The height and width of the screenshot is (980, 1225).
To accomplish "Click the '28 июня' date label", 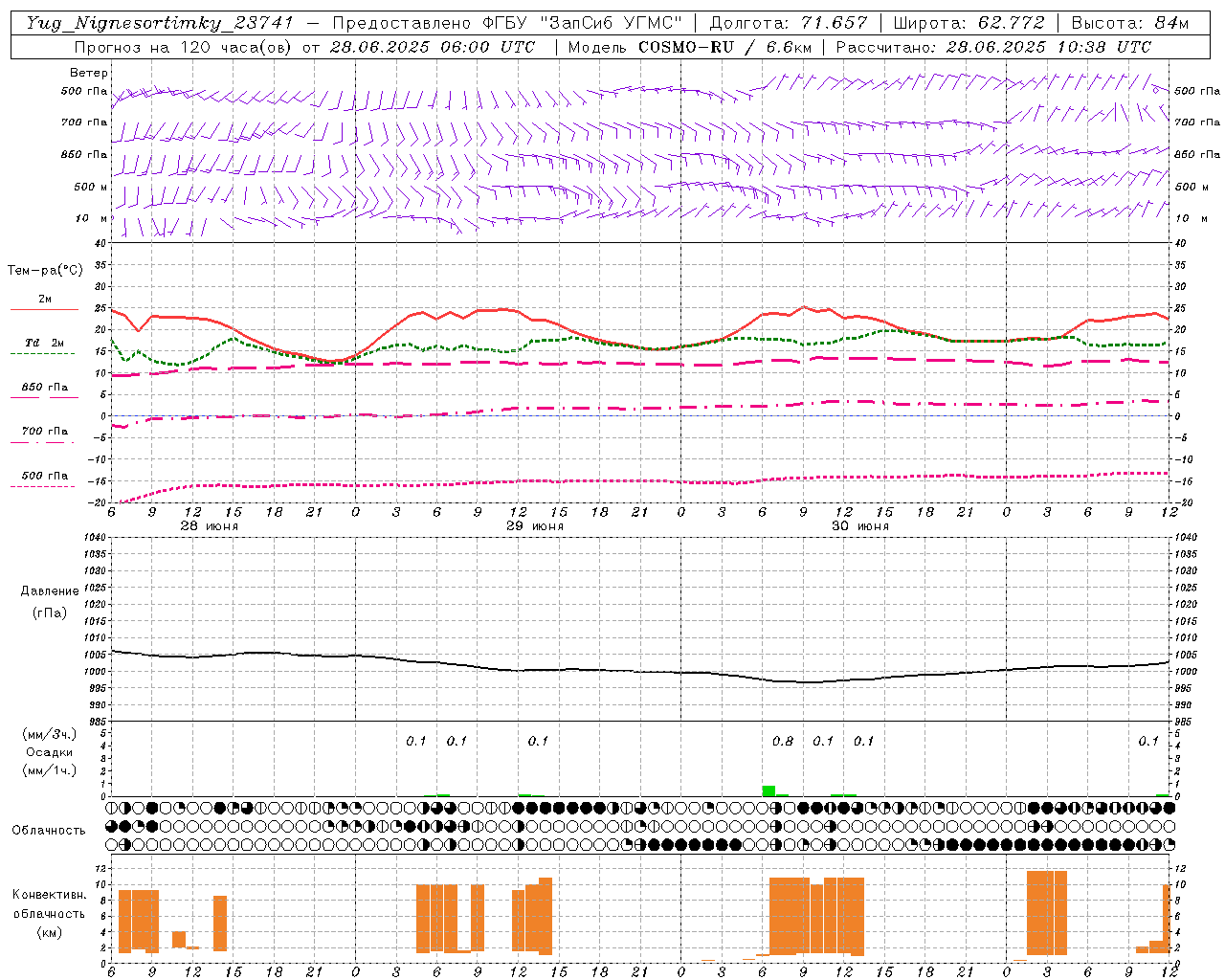I will click(x=210, y=526).
